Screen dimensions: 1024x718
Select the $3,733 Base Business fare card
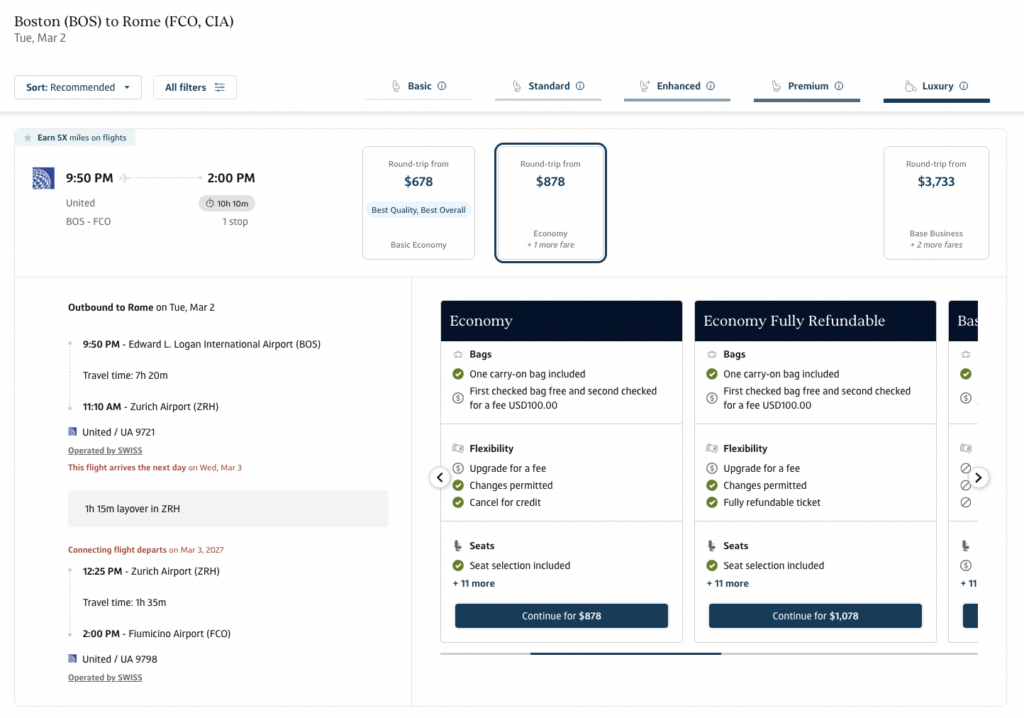tap(936, 203)
